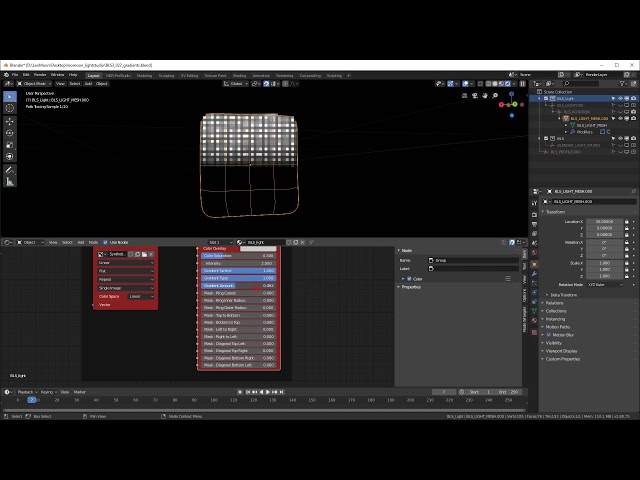Open the Global transform orientation dropdown
640x480 pixels.
(236, 84)
